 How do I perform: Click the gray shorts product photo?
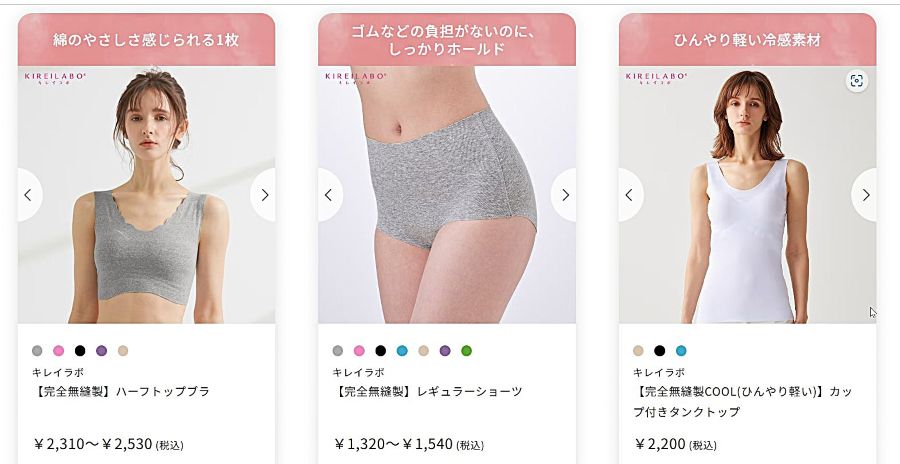click(447, 195)
